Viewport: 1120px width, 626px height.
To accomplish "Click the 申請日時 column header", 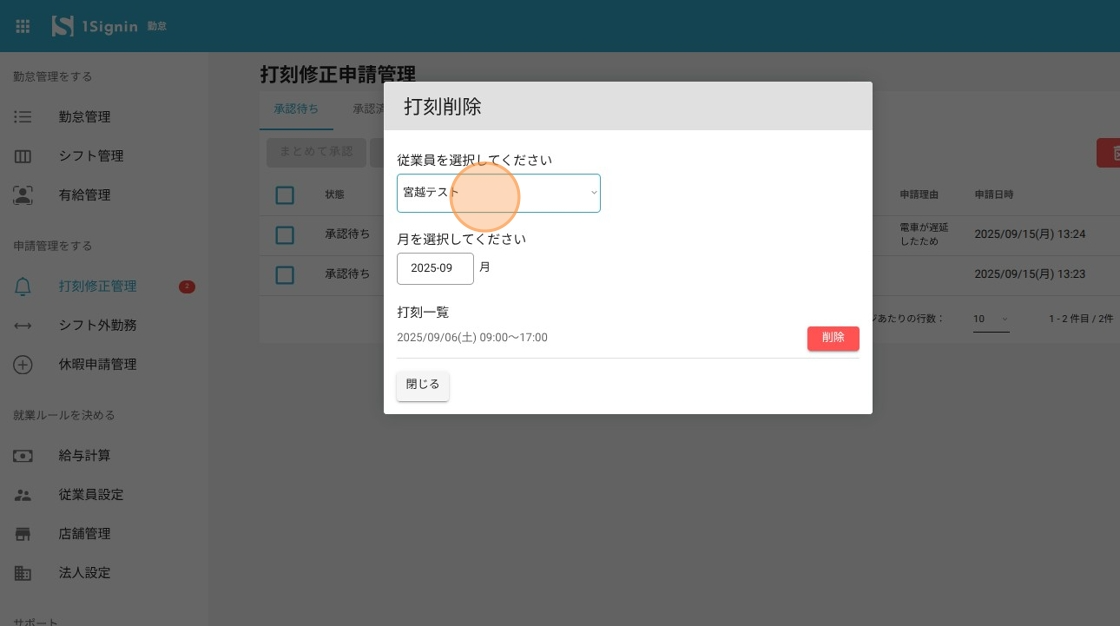I will coord(994,194).
